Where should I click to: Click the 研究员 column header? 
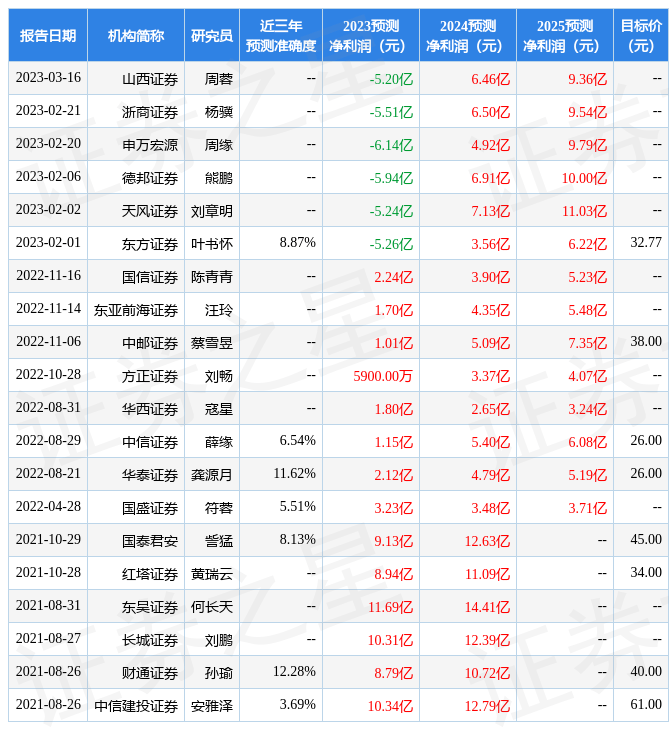(212, 35)
